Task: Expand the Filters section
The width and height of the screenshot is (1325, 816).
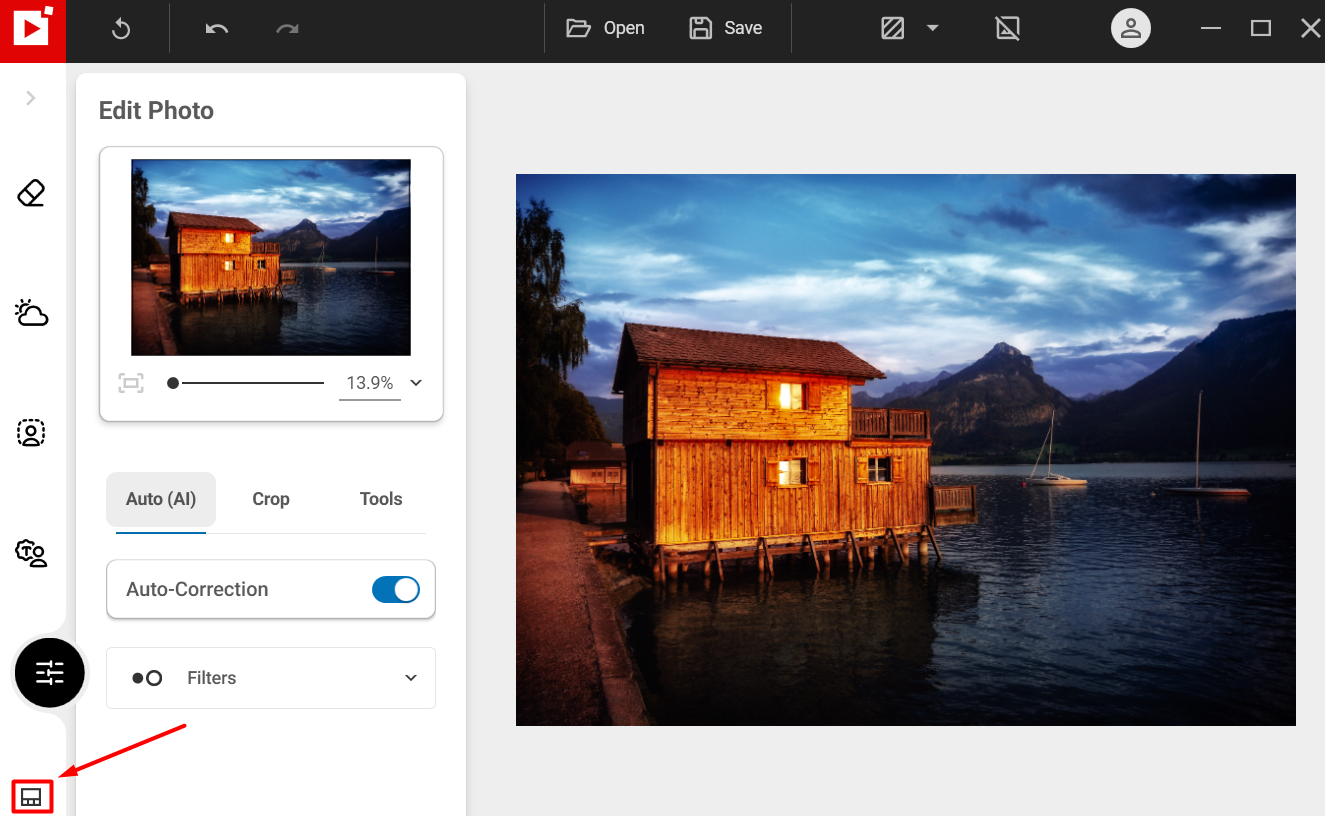Action: (271, 678)
